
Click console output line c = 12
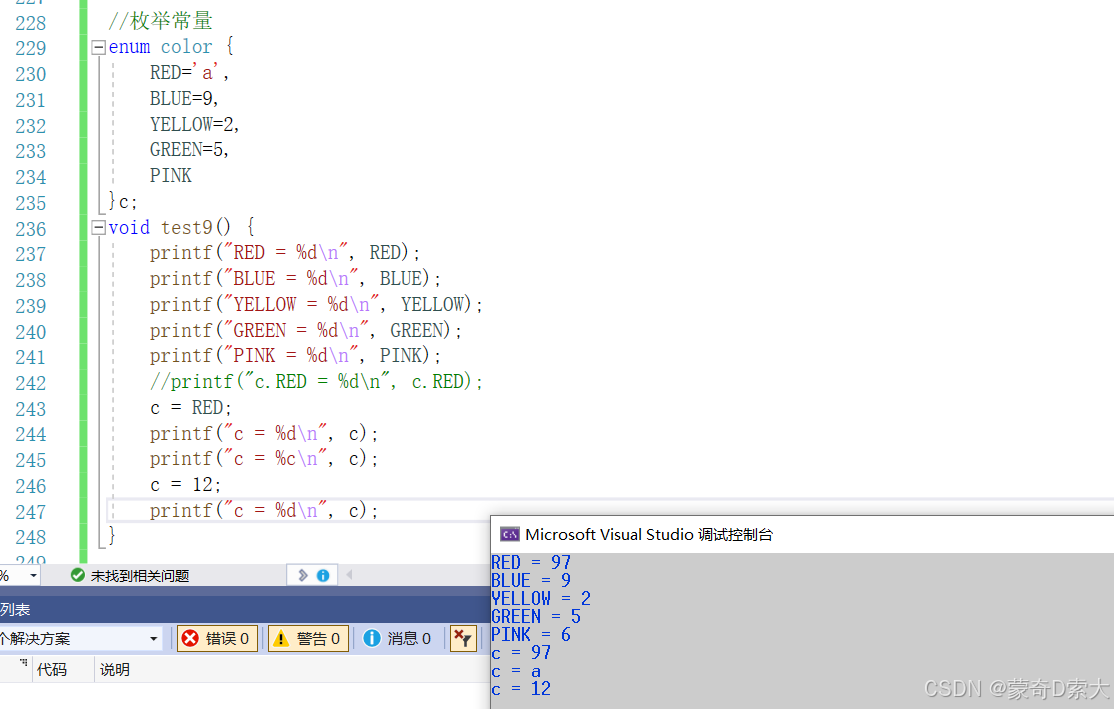tap(521, 689)
